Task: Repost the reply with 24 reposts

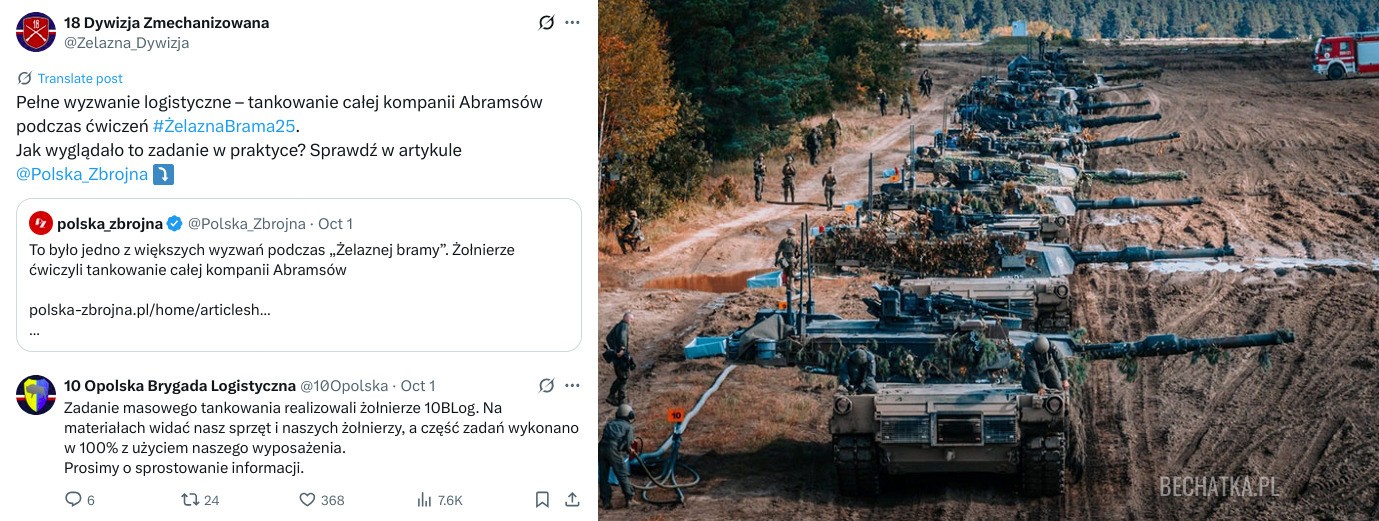Action: point(199,499)
